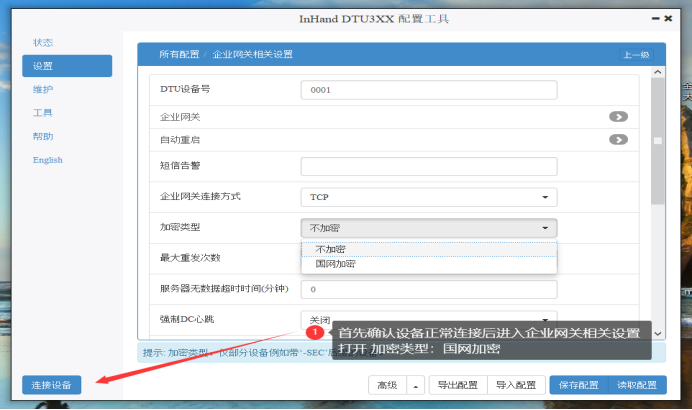
Task: Open the 加密类型 dropdown
Action: click(428, 228)
